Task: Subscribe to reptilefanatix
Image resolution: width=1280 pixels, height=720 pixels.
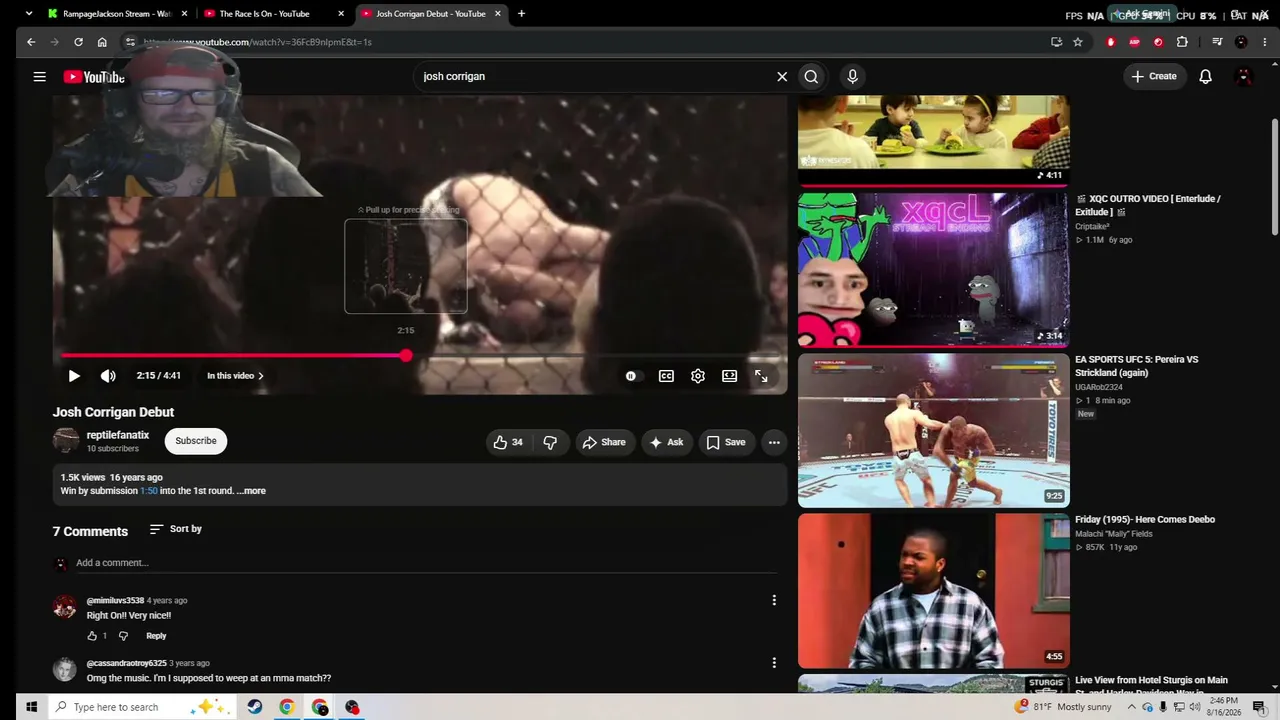Action: pos(196,441)
